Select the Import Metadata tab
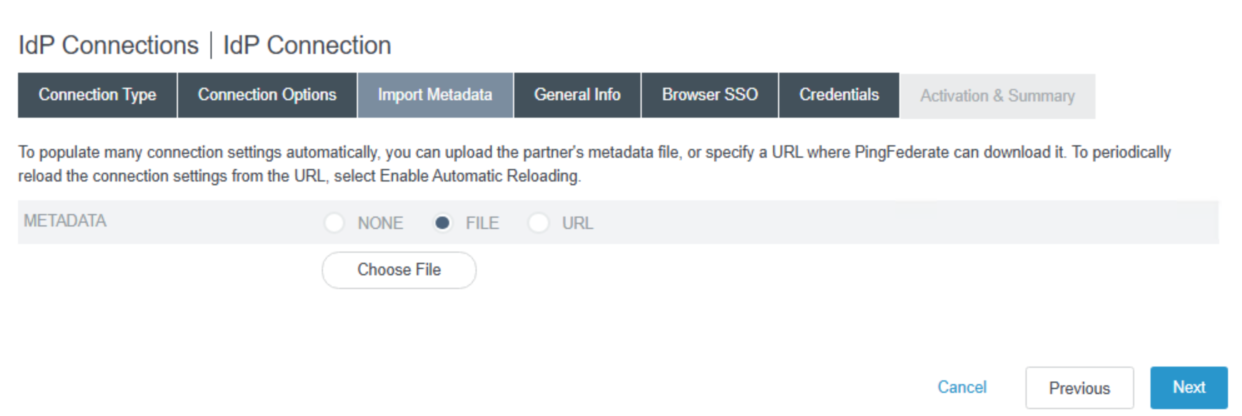The height and width of the screenshot is (416, 1242). click(435, 96)
